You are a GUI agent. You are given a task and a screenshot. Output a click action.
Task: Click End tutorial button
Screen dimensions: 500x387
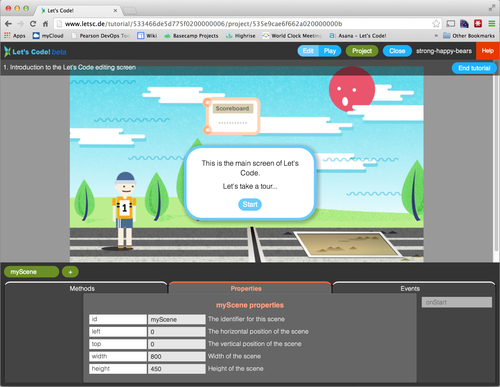pyautogui.click(x=474, y=68)
